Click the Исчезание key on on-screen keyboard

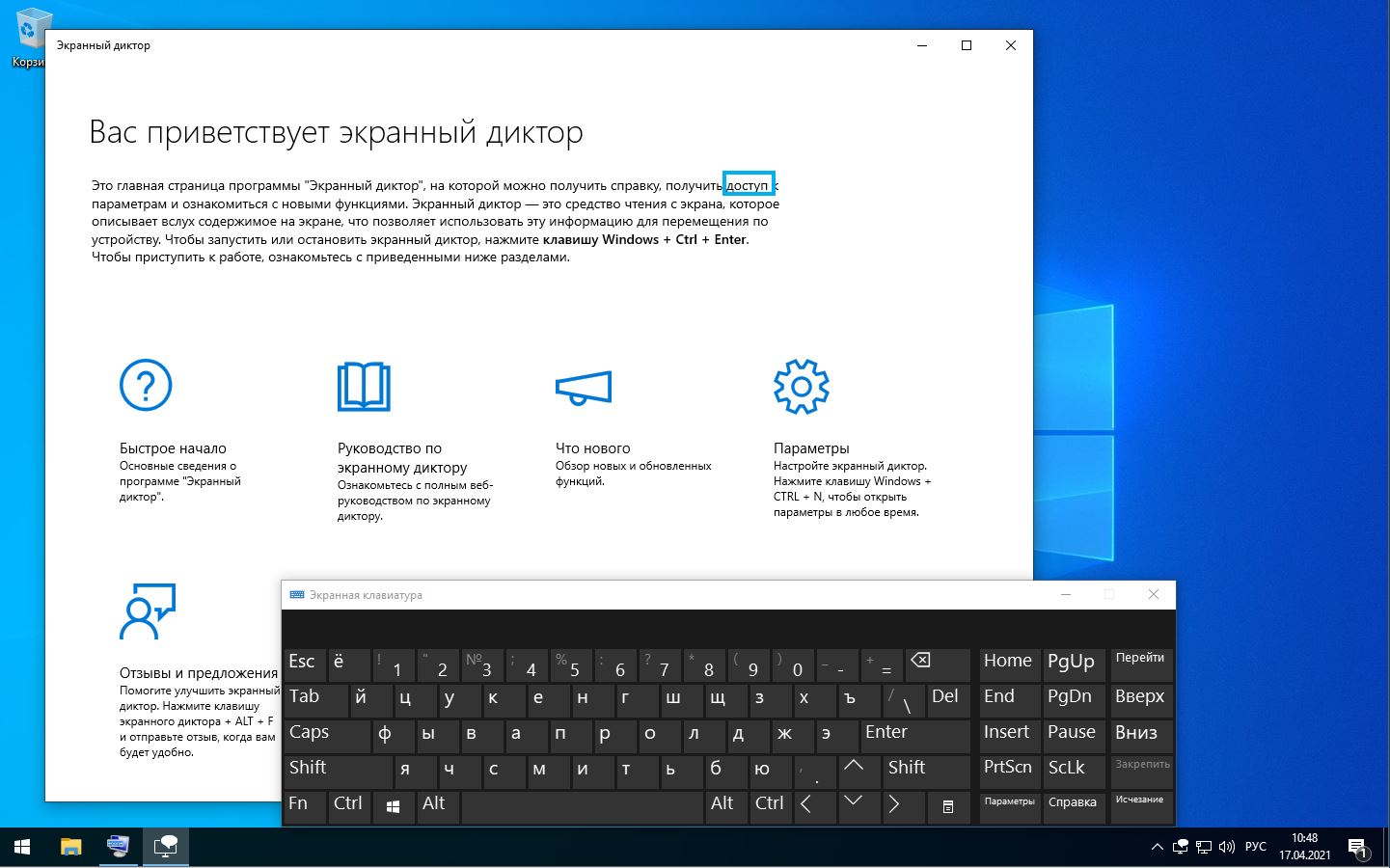(x=1142, y=806)
